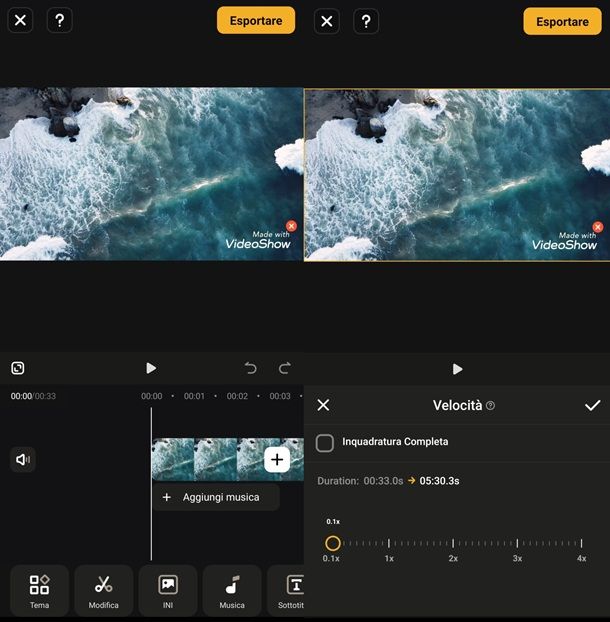Mute the video track with the speaker icon
The image size is (610, 622).
tap(23, 460)
